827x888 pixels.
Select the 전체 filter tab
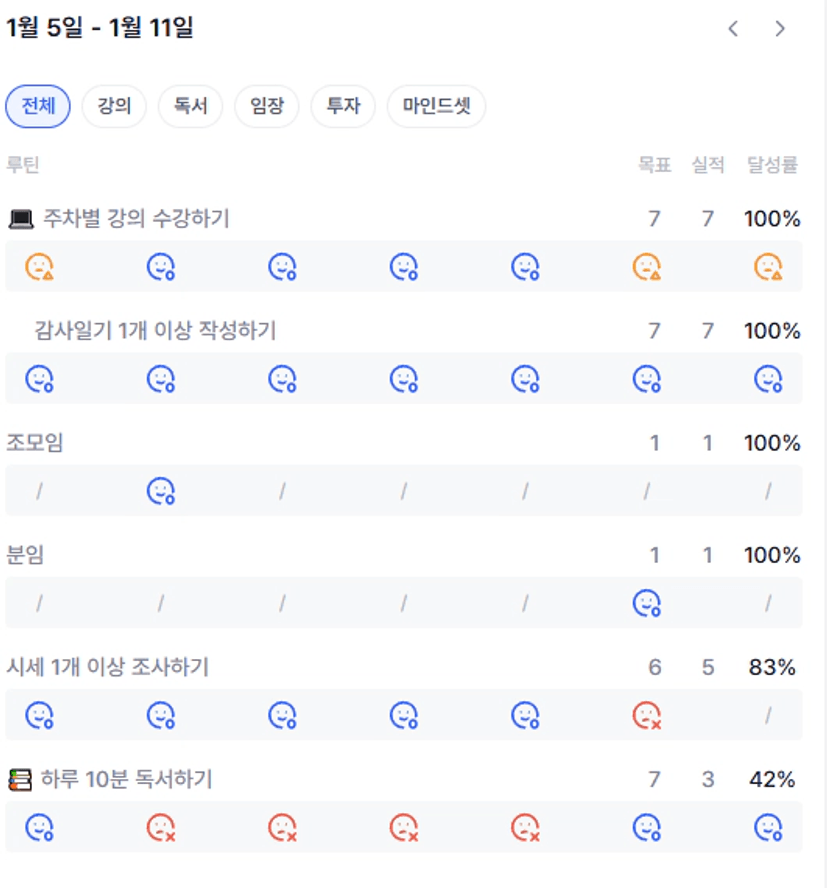pos(38,106)
